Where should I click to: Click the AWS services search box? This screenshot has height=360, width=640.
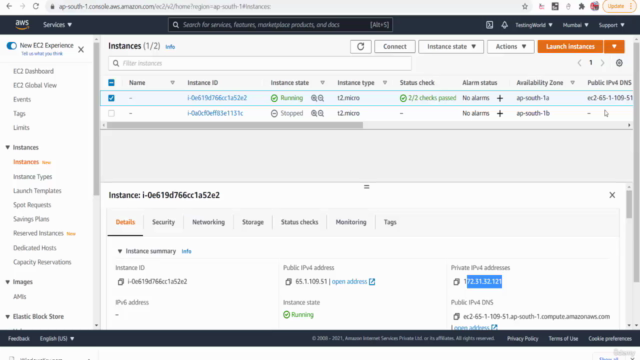[280, 25]
